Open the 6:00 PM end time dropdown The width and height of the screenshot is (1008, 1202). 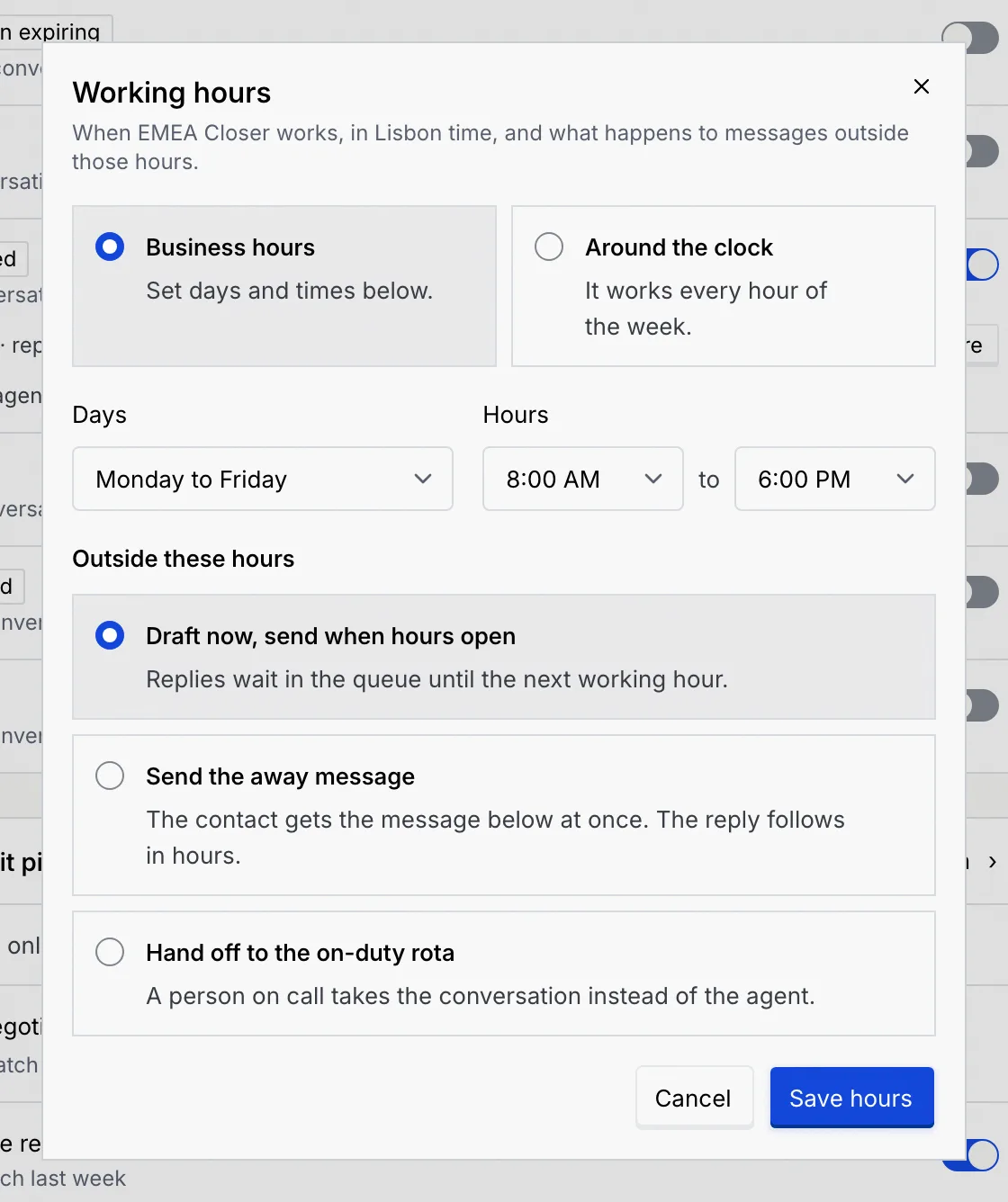835,479
